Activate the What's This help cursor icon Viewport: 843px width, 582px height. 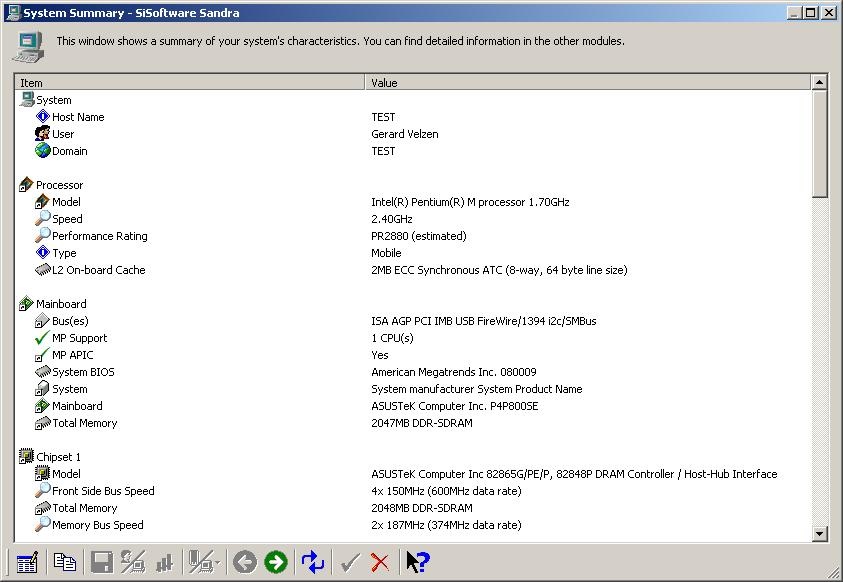pyautogui.click(x=417, y=562)
